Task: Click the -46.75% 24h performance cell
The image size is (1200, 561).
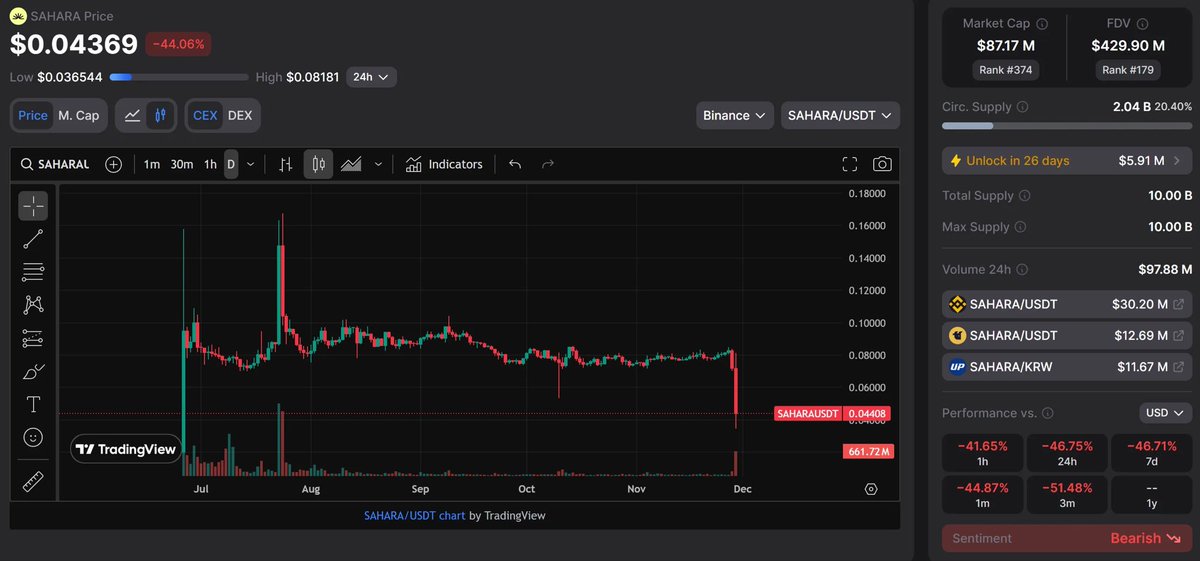Action: click(x=1067, y=453)
